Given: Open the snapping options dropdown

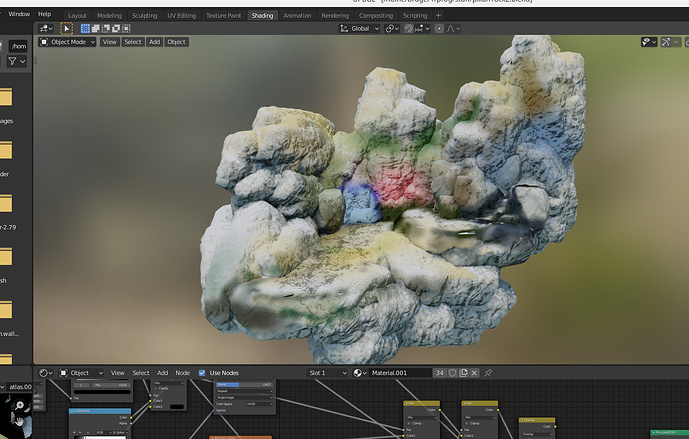Looking at the screenshot, I should 422,29.
